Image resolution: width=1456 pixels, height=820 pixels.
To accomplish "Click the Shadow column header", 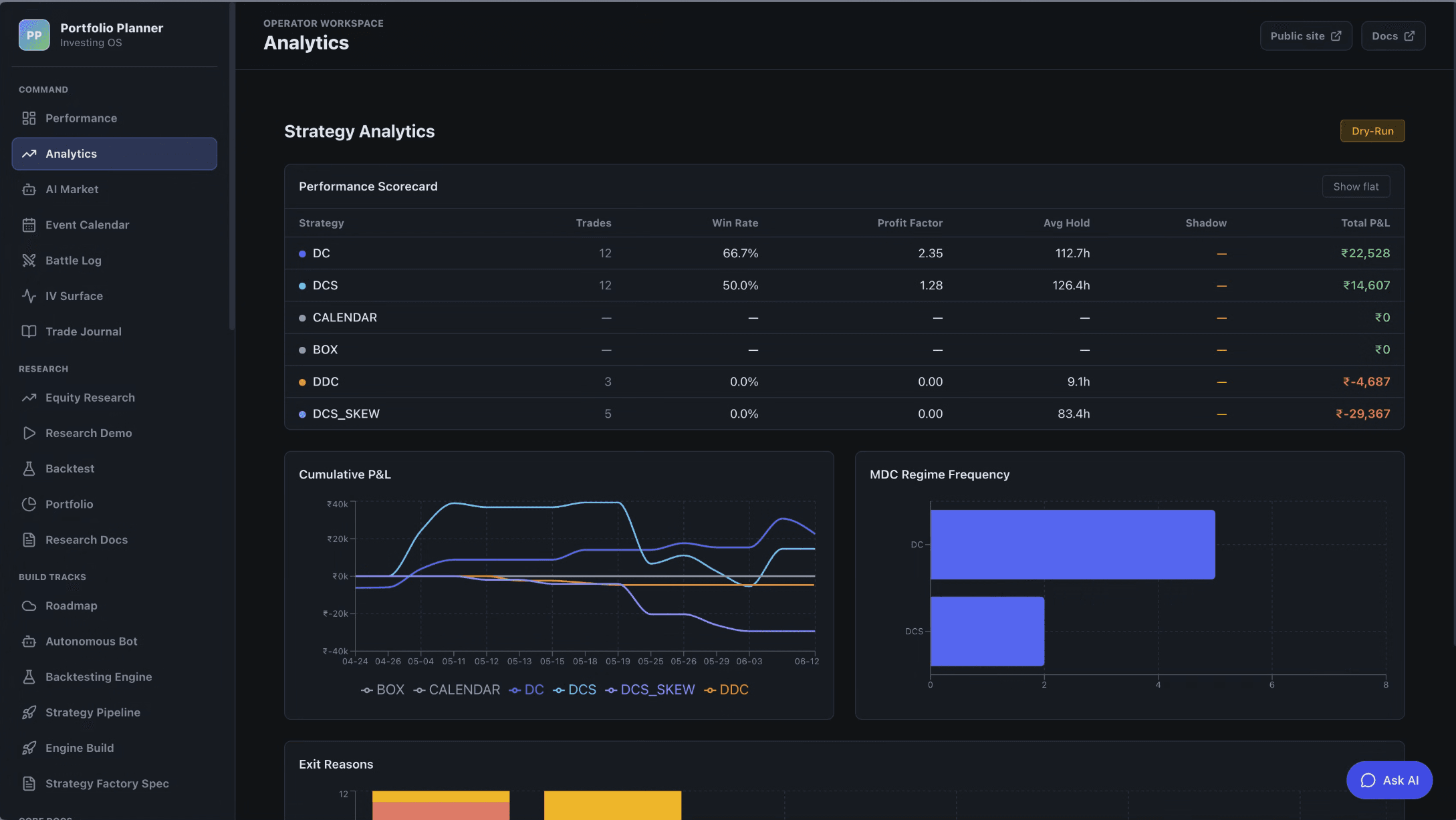I will click(1206, 223).
